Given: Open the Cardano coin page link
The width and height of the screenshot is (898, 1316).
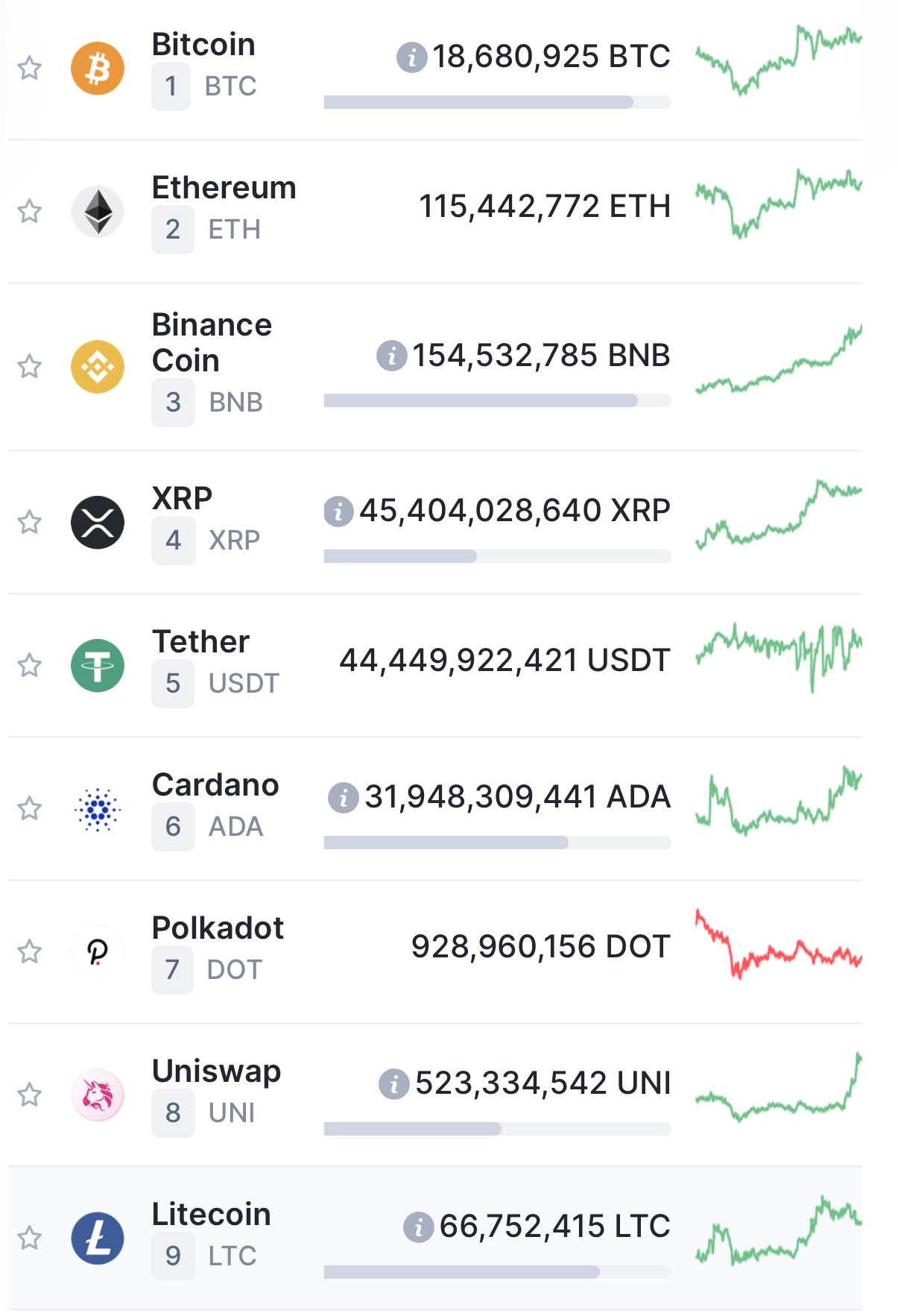Looking at the screenshot, I should [x=215, y=785].
